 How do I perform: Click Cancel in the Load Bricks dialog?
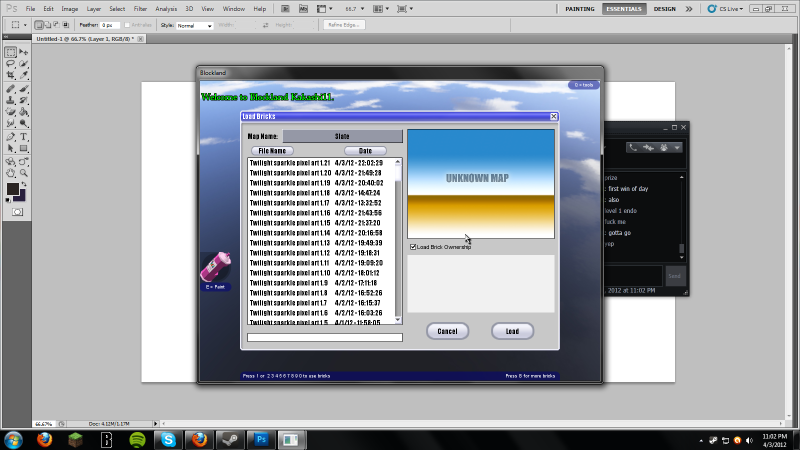tap(447, 331)
